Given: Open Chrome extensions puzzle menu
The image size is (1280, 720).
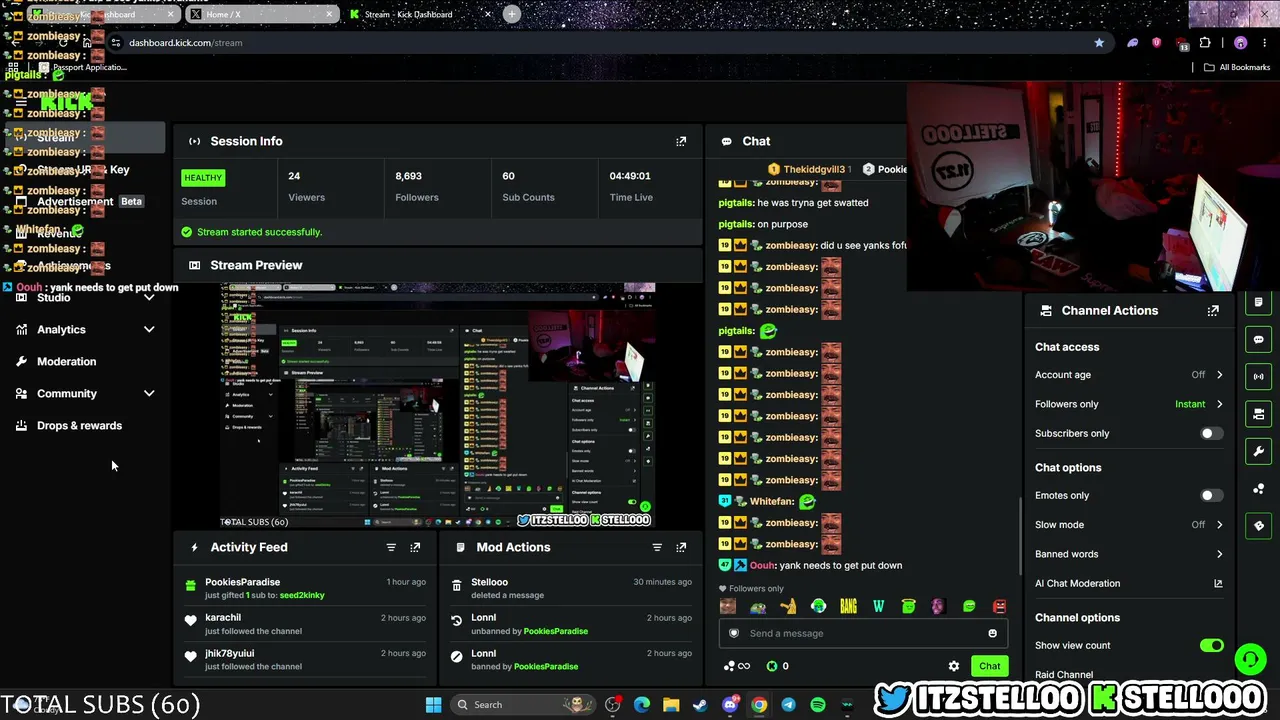Looking at the screenshot, I should (1205, 43).
